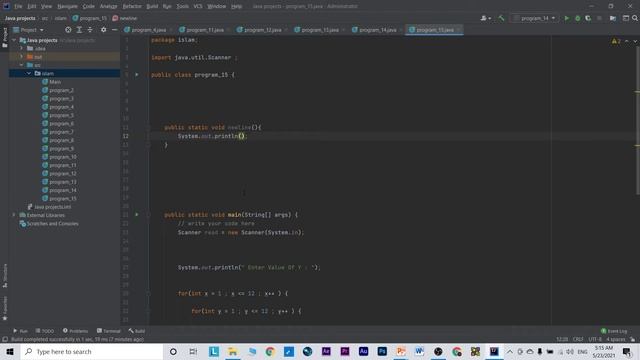Screen dimensions: 640x360
Task: Open Windows Start menu
Action: pyautogui.click(x=10, y=351)
